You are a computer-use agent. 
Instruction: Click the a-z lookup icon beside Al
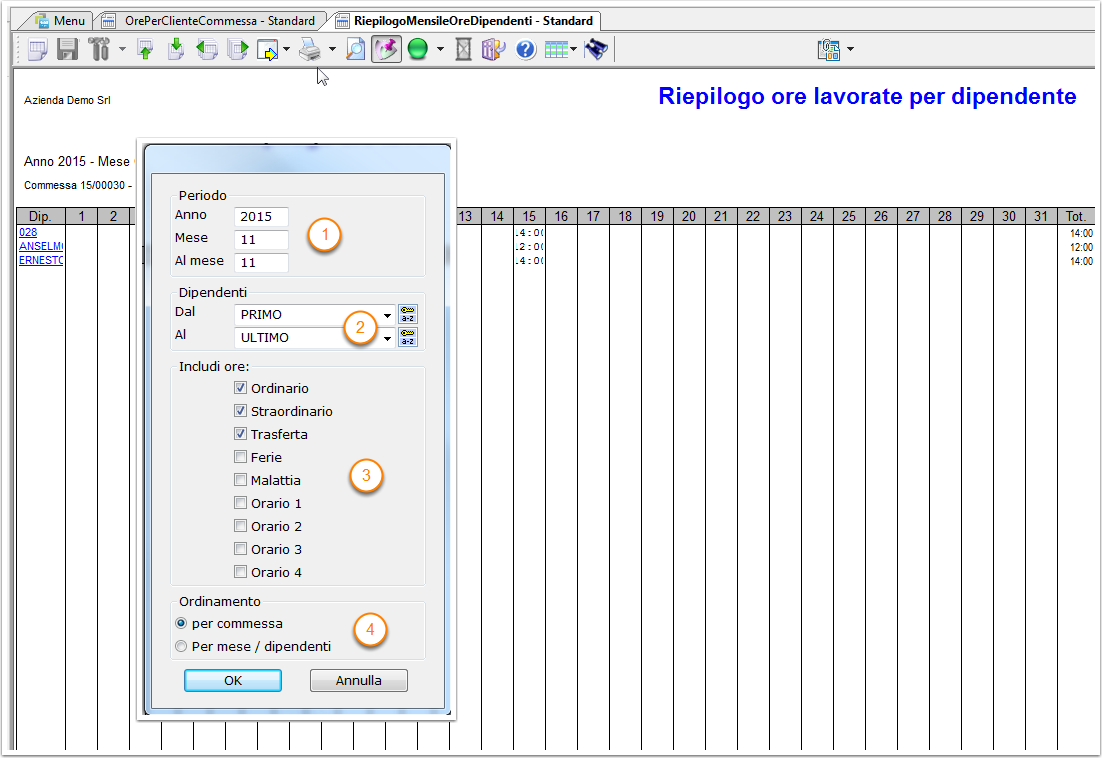[x=408, y=337]
